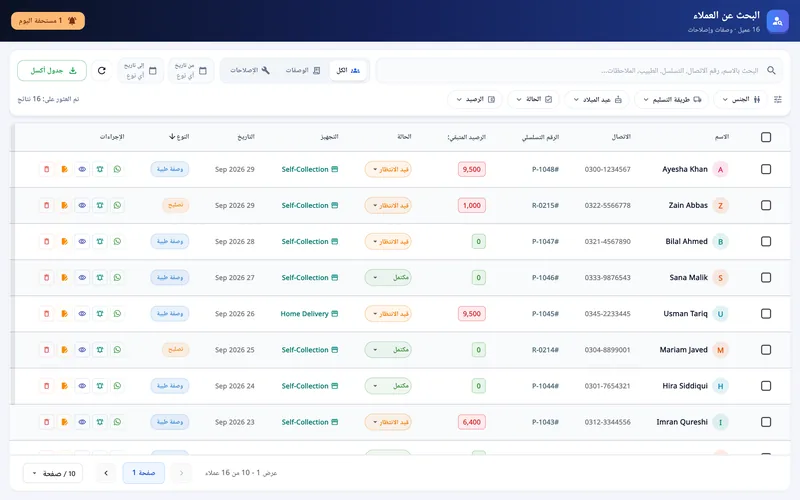Image resolution: width=800 pixels, height=500 pixels.
Task: Open the to-date (إلى تاريخ) picker
Action: [x=141, y=70]
